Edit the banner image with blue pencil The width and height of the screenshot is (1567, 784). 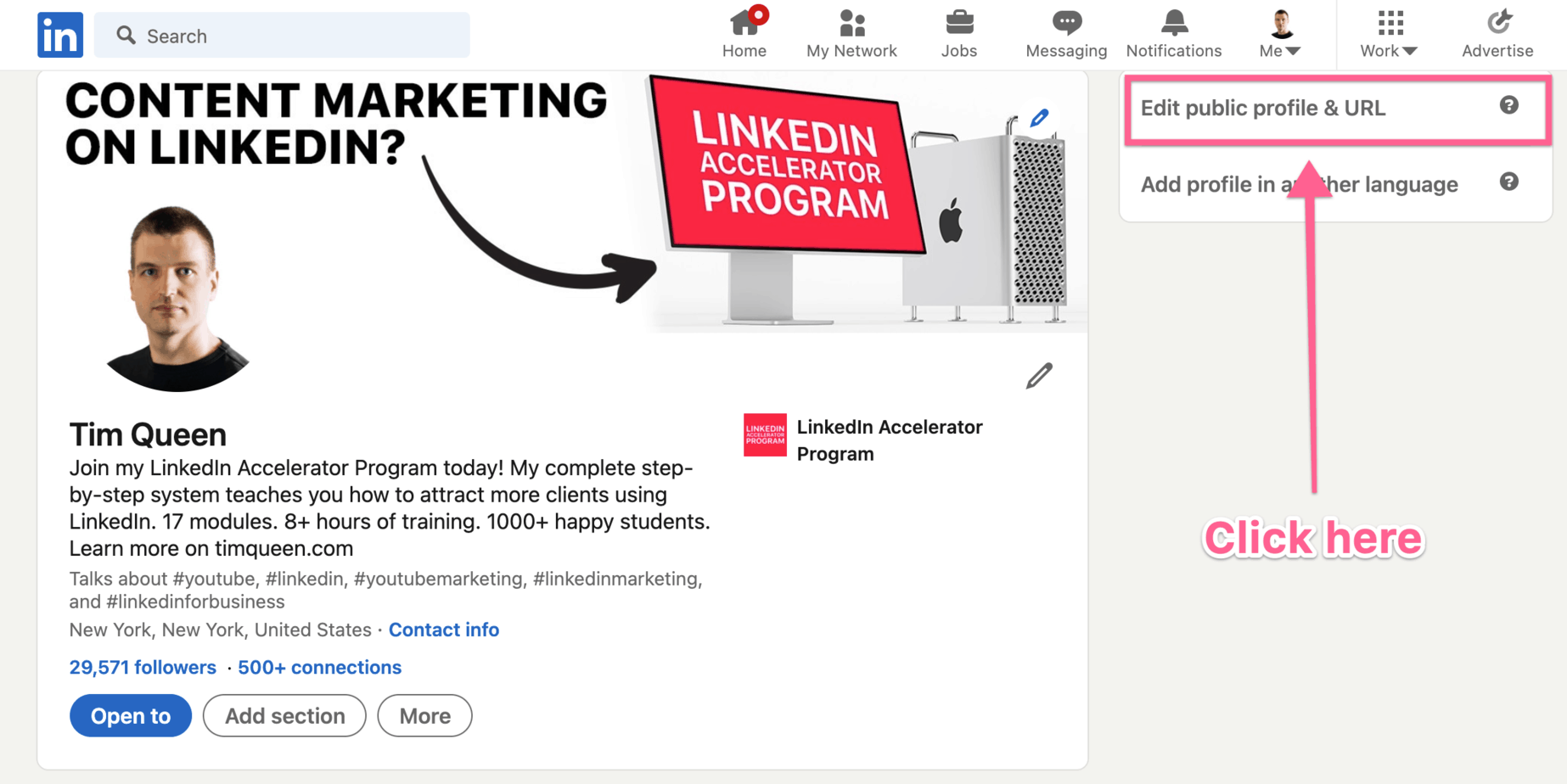[1039, 119]
